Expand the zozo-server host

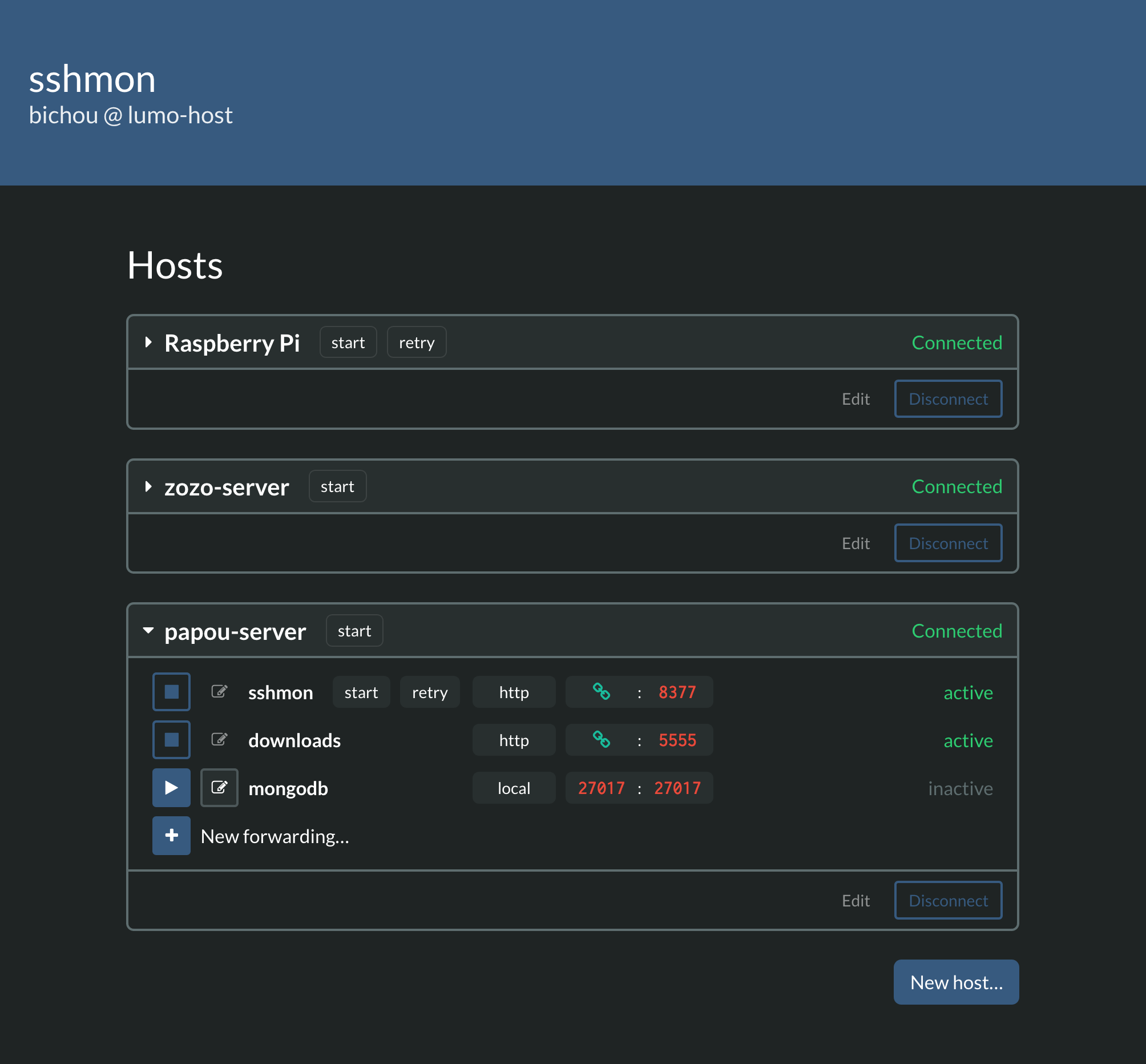point(148,486)
